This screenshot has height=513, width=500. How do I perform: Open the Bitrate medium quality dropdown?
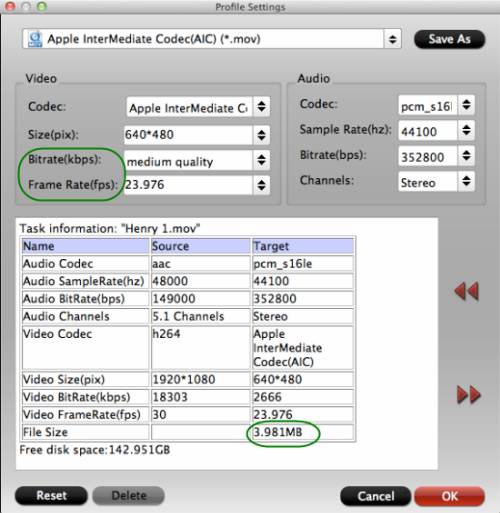(x=262, y=160)
